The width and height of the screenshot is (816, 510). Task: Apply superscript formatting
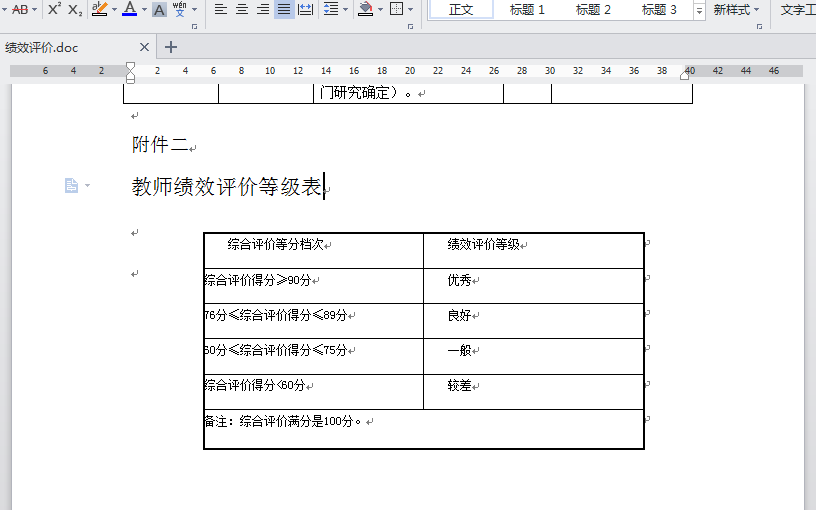coord(55,9)
